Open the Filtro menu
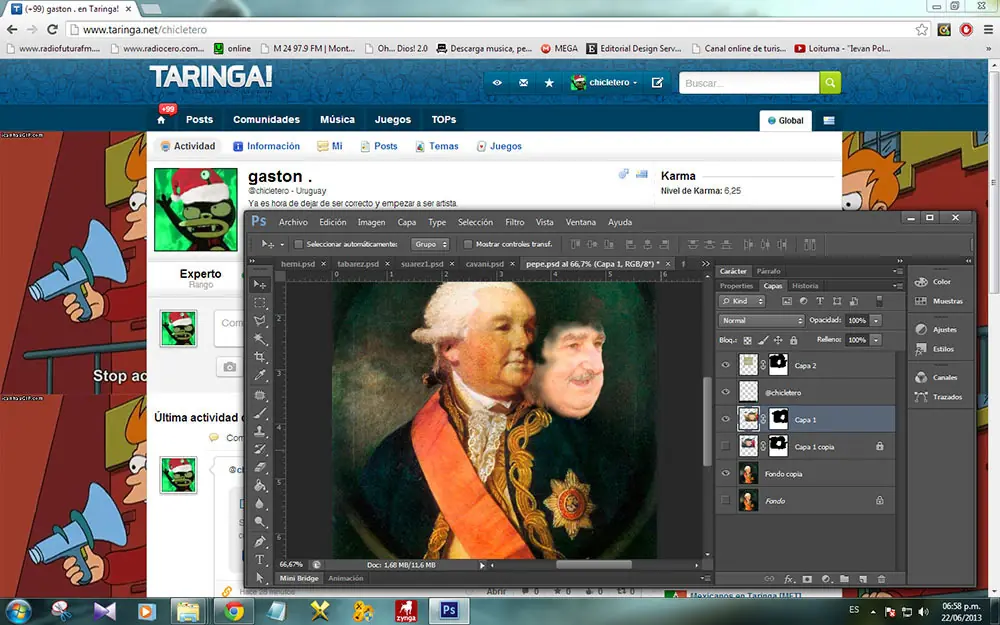The height and width of the screenshot is (625, 1000). (515, 222)
